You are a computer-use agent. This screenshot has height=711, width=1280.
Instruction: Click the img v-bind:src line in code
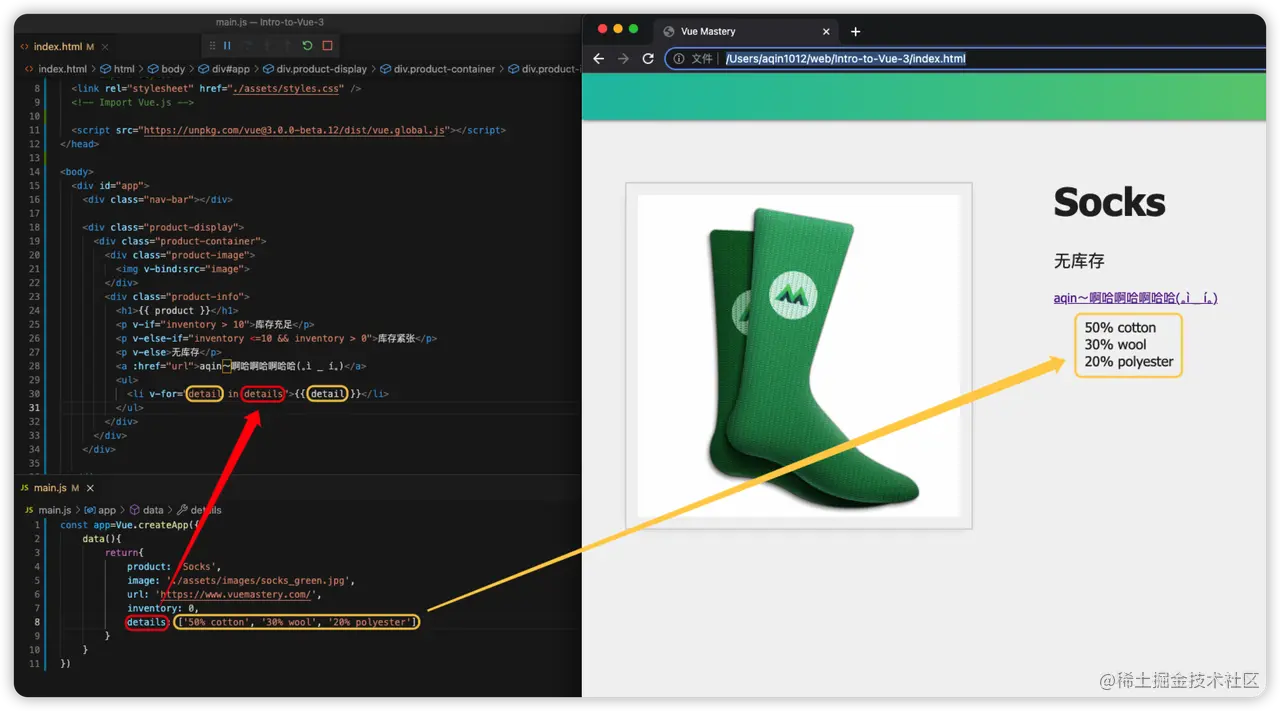182,268
